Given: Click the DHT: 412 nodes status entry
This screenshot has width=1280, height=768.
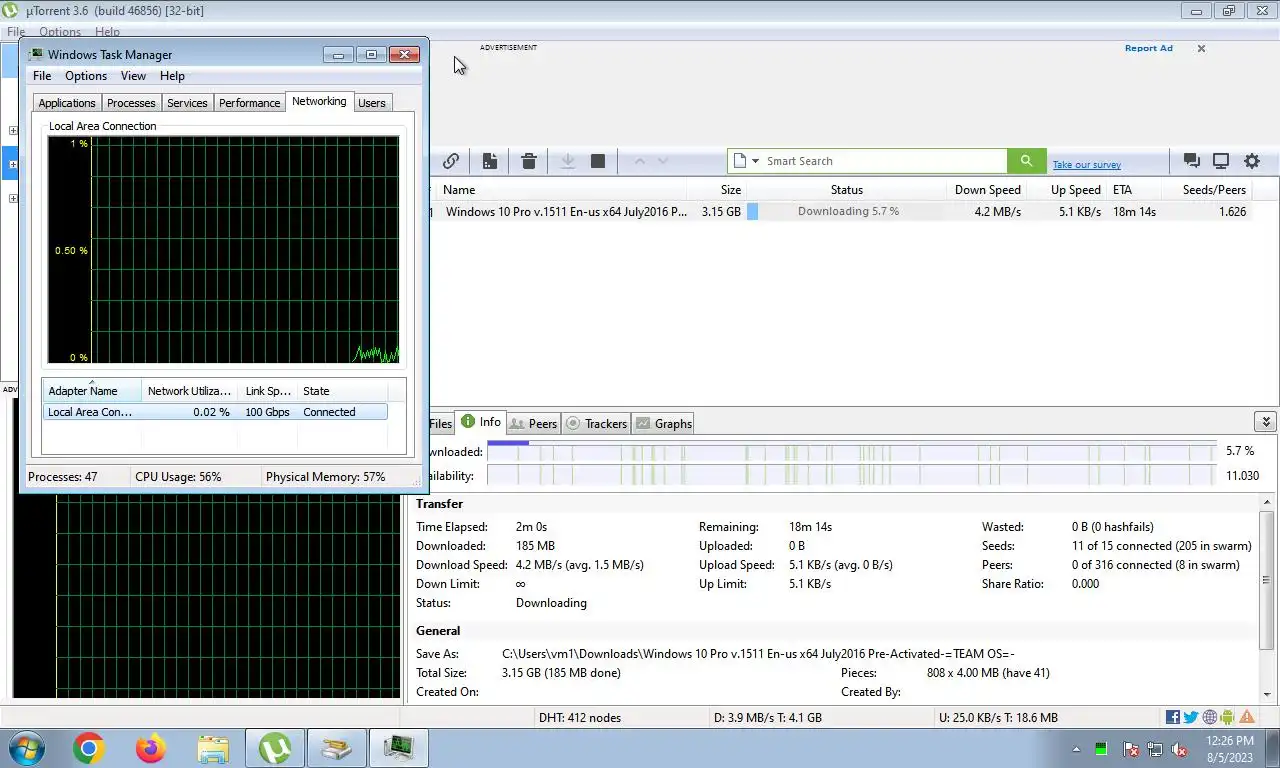Looking at the screenshot, I should [x=580, y=717].
